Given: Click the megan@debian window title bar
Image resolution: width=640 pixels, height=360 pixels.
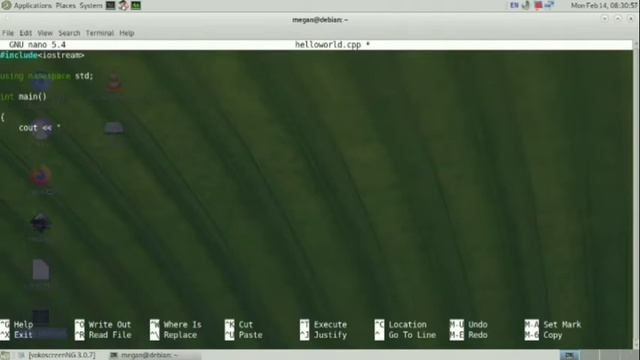Looking at the screenshot, I should pyautogui.click(x=320, y=20).
